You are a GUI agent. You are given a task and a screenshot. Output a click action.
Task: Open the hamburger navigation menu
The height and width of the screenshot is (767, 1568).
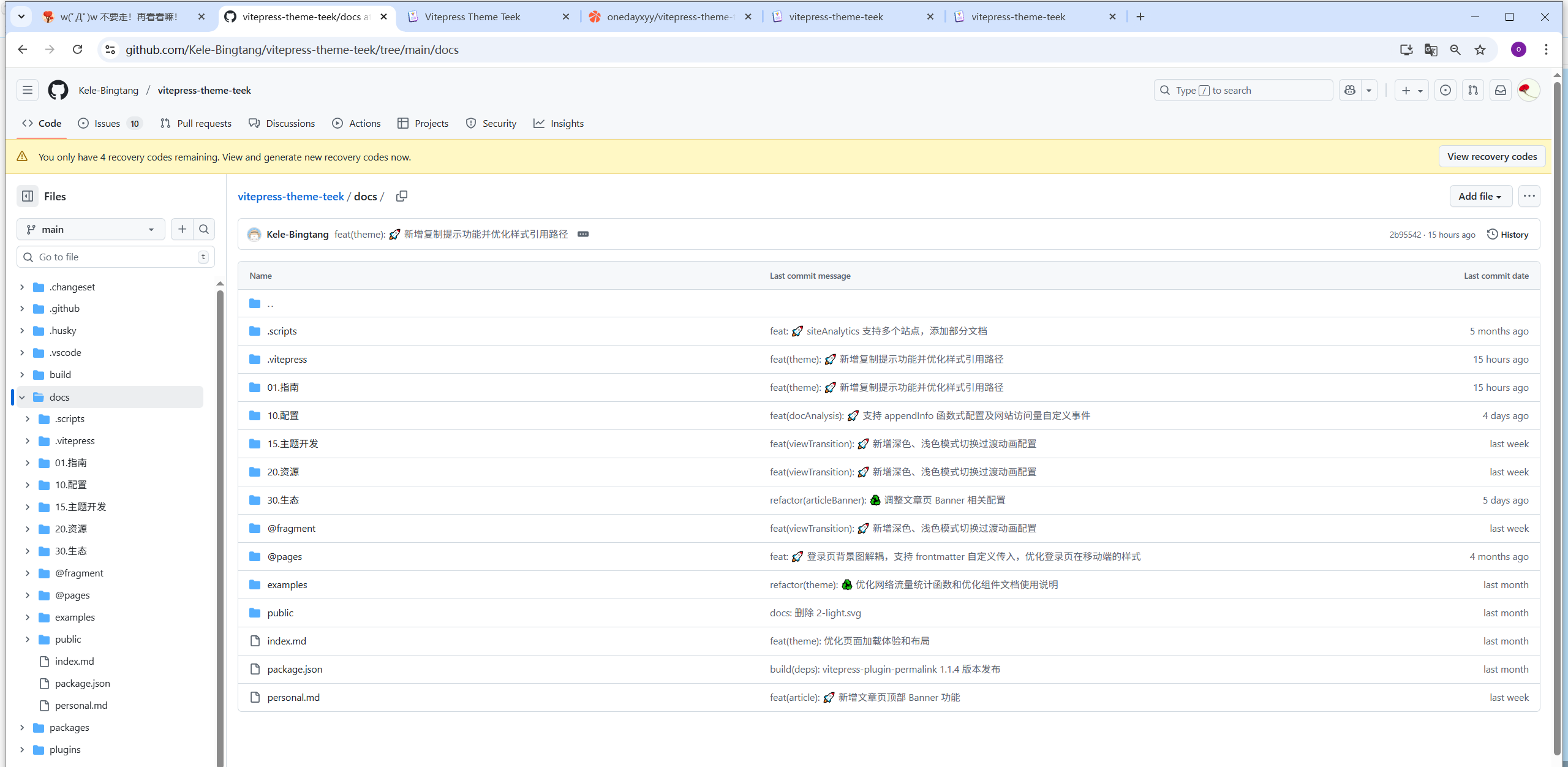[x=28, y=90]
